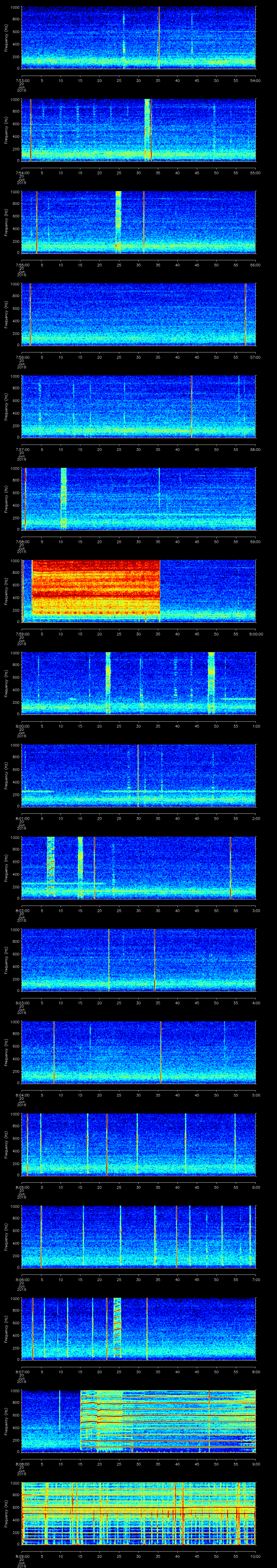Screen dimensions: 277x1568
Task: Click the 8:09:00 start time label
Action: point(22,1556)
